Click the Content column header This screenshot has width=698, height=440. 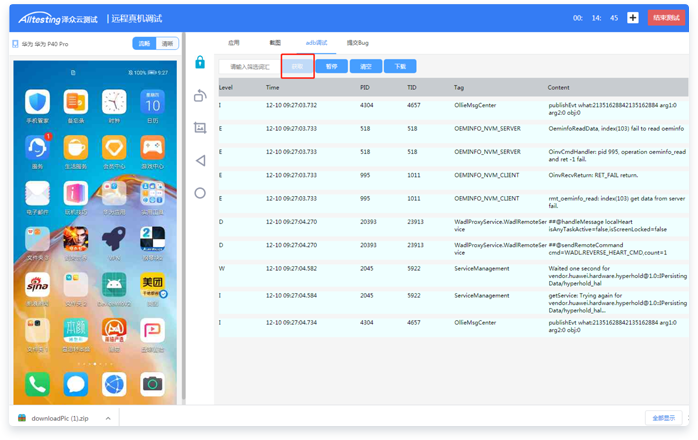pyautogui.click(x=558, y=87)
